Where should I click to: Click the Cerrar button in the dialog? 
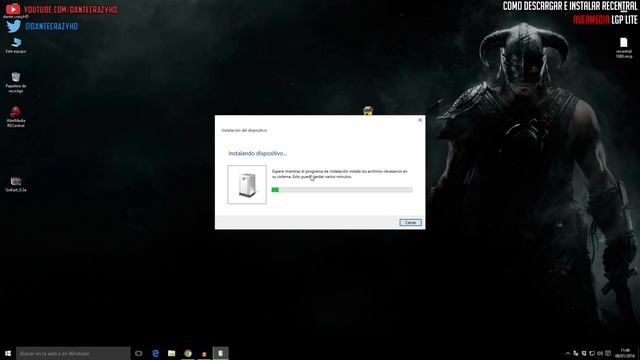tap(410, 222)
